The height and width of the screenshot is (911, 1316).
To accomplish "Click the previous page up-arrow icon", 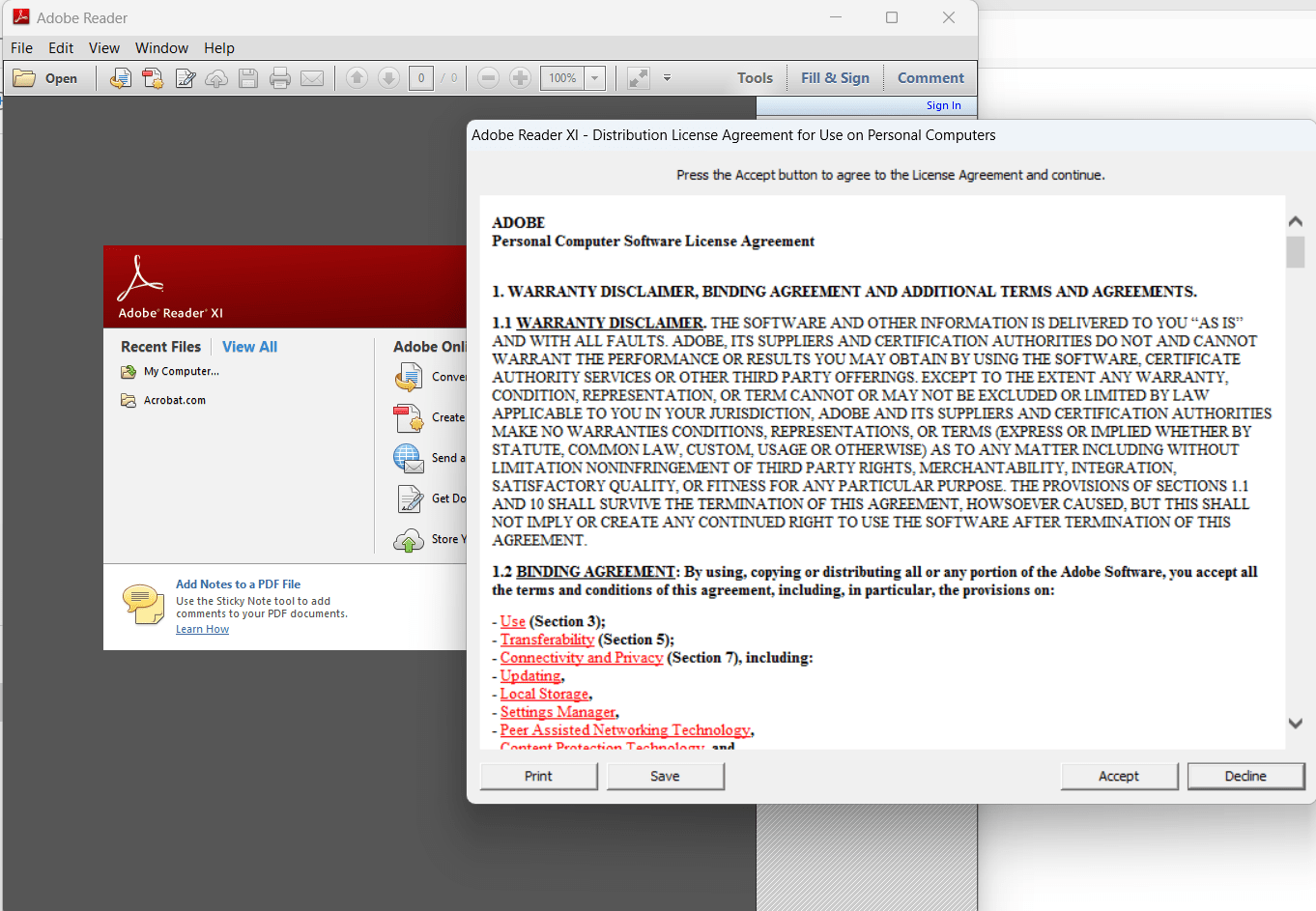I will click(x=357, y=78).
